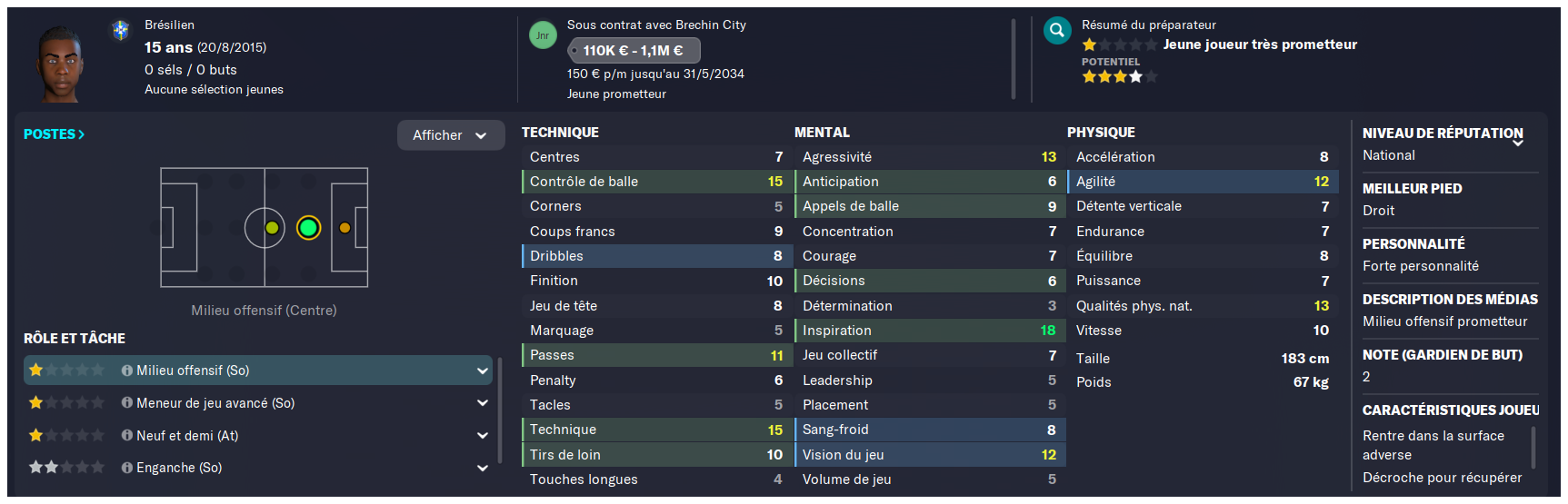Click the scout report magnifier icon
This screenshot has height=504, width=1568.
[1057, 31]
